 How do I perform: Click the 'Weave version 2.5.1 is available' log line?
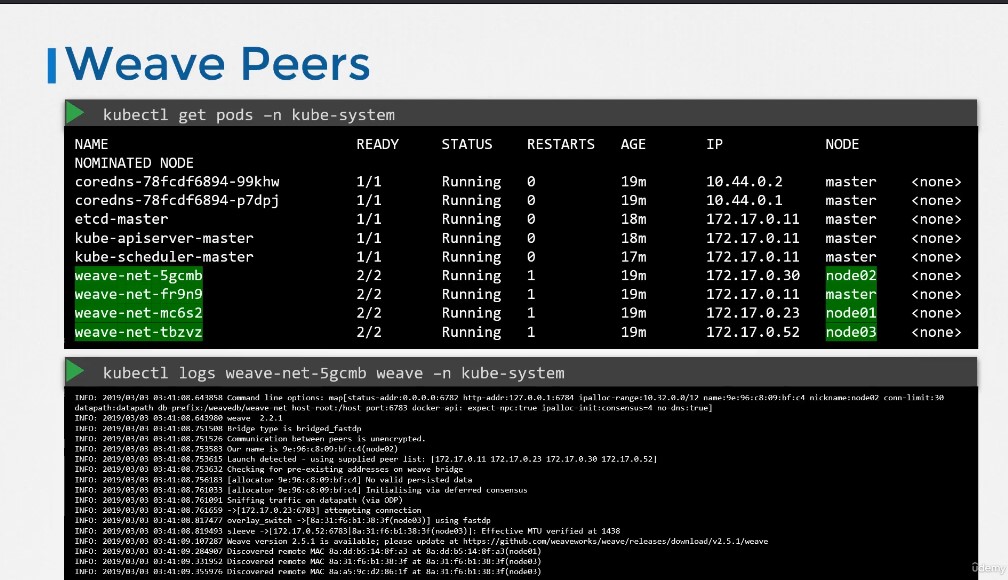(x=421, y=541)
